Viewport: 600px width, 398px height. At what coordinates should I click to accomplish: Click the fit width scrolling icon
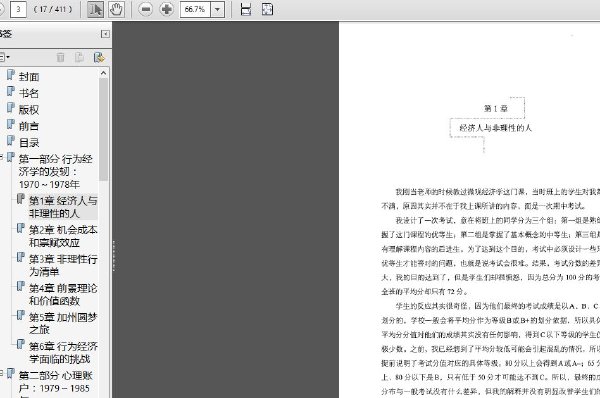tap(246, 9)
